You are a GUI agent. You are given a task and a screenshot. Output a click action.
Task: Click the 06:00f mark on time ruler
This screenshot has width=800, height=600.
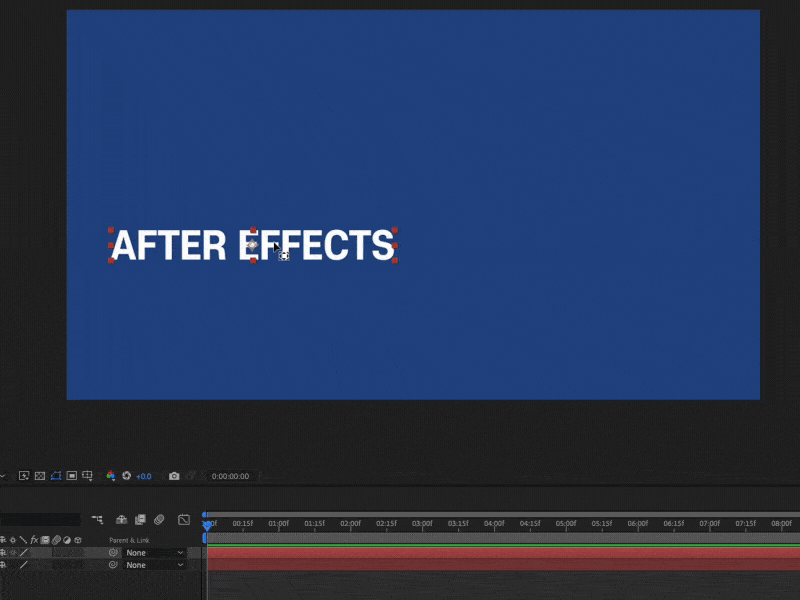point(638,523)
